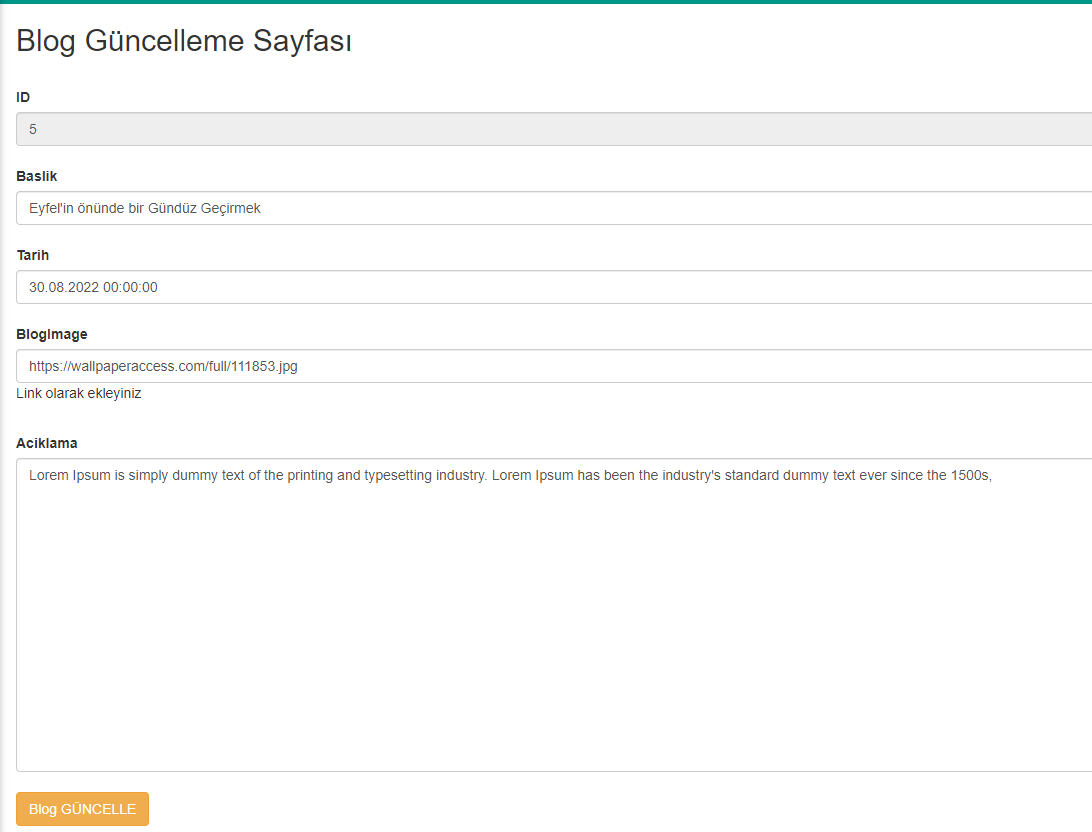Click the teal header bar at top
This screenshot has height=832, width=1092.
tap(546, 5)
